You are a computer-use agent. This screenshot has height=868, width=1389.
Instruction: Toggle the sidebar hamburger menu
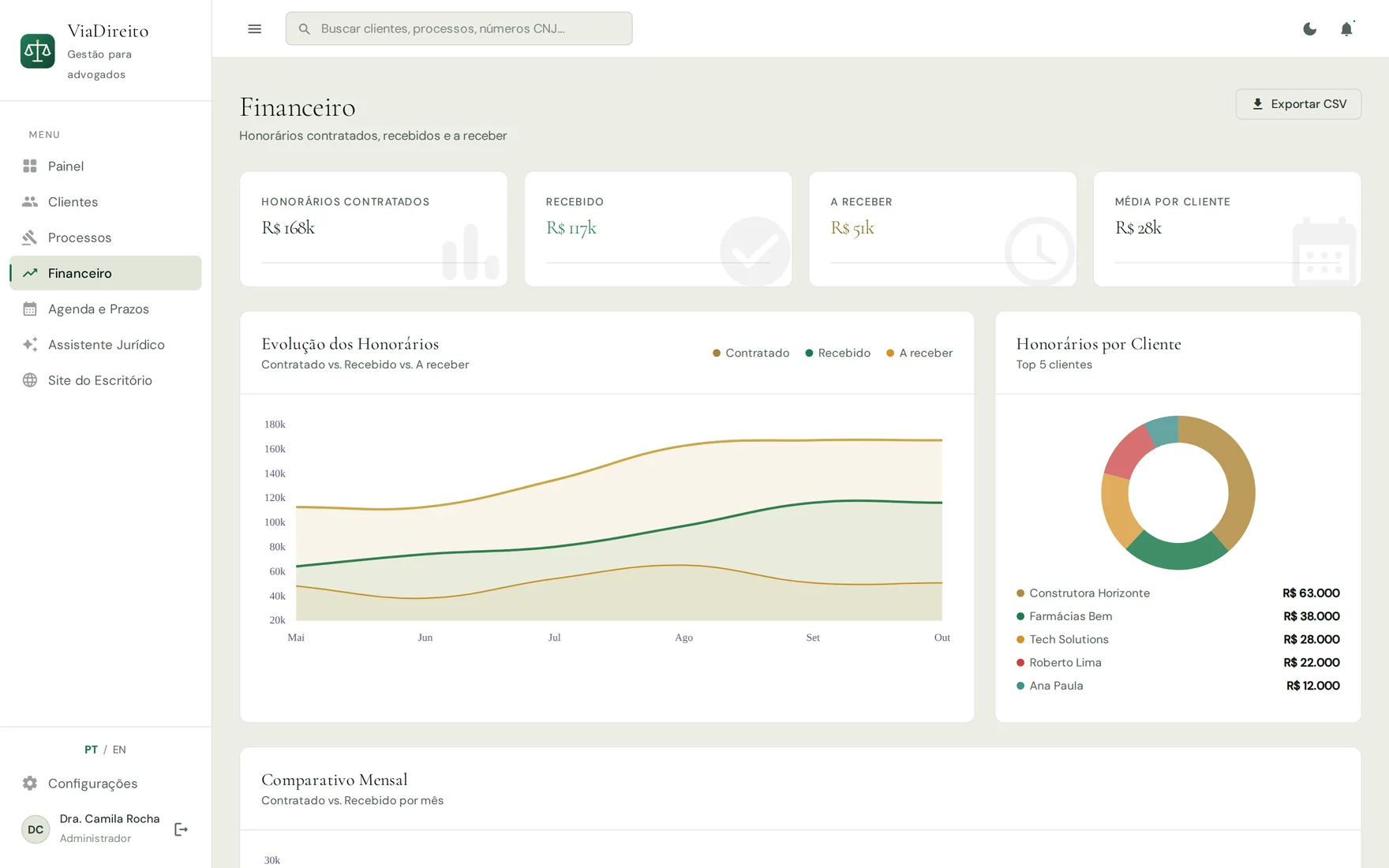(254, 29)
